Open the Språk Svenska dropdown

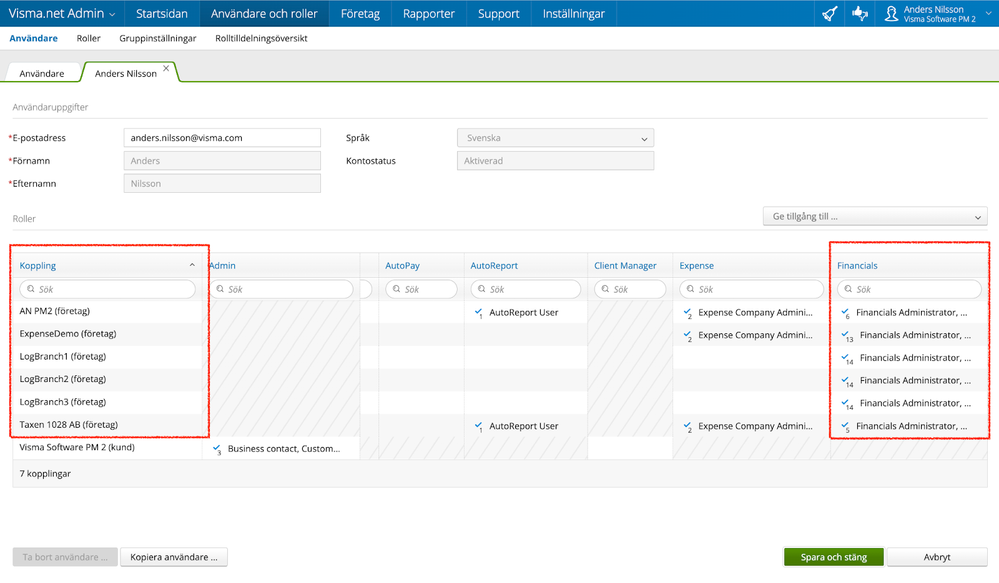tap(556, 138)
